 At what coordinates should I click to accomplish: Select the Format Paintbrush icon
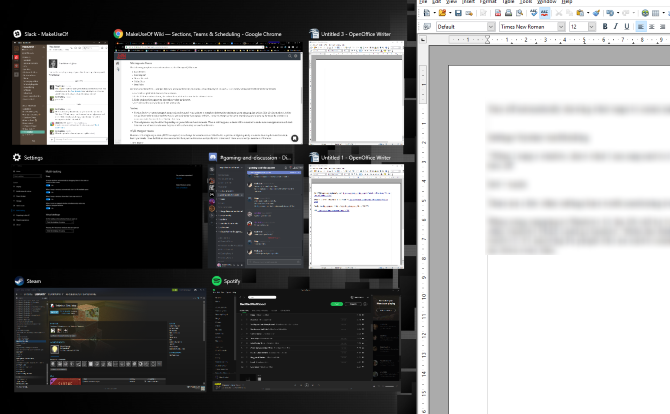[596, 13]
